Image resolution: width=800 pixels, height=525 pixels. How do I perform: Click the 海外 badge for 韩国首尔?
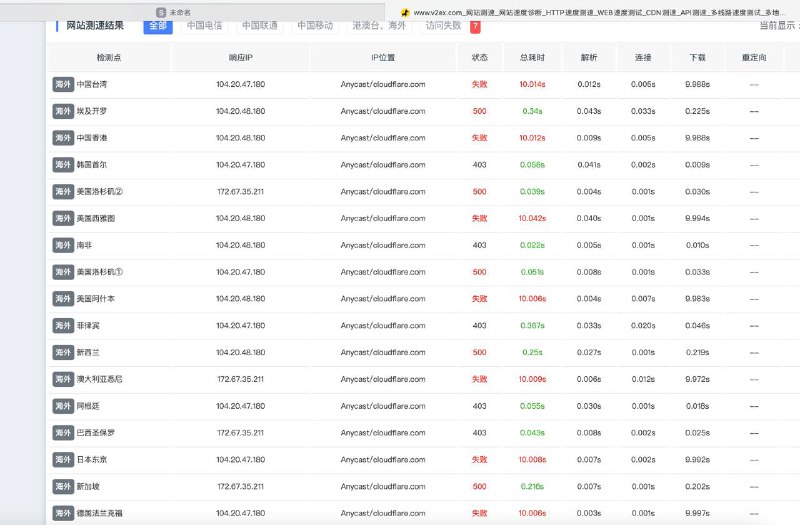pos(63,165)
